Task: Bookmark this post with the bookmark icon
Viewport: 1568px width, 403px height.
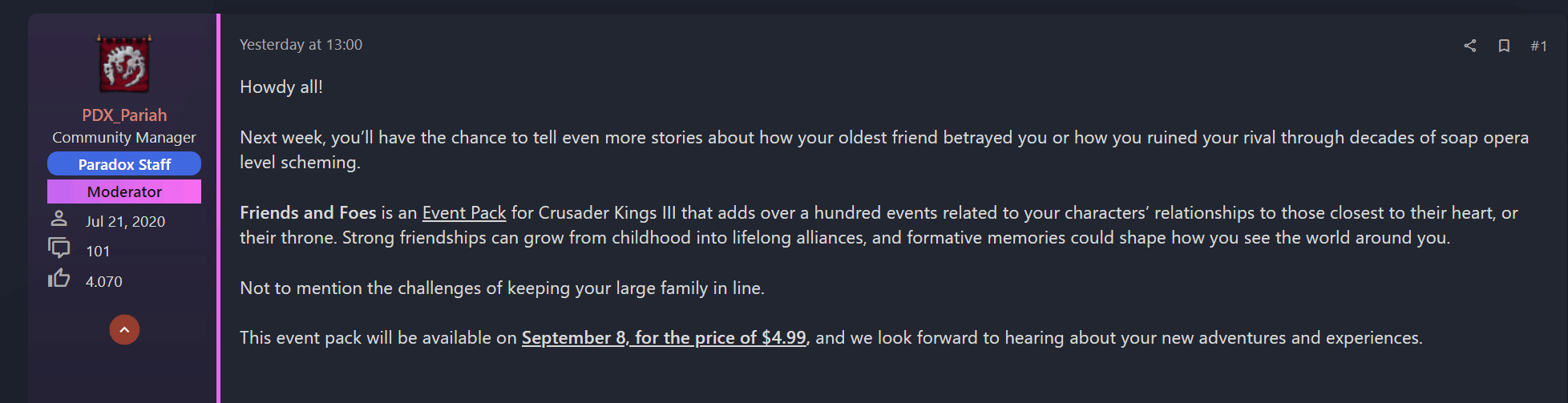Action: click(x=1504, y=46)
